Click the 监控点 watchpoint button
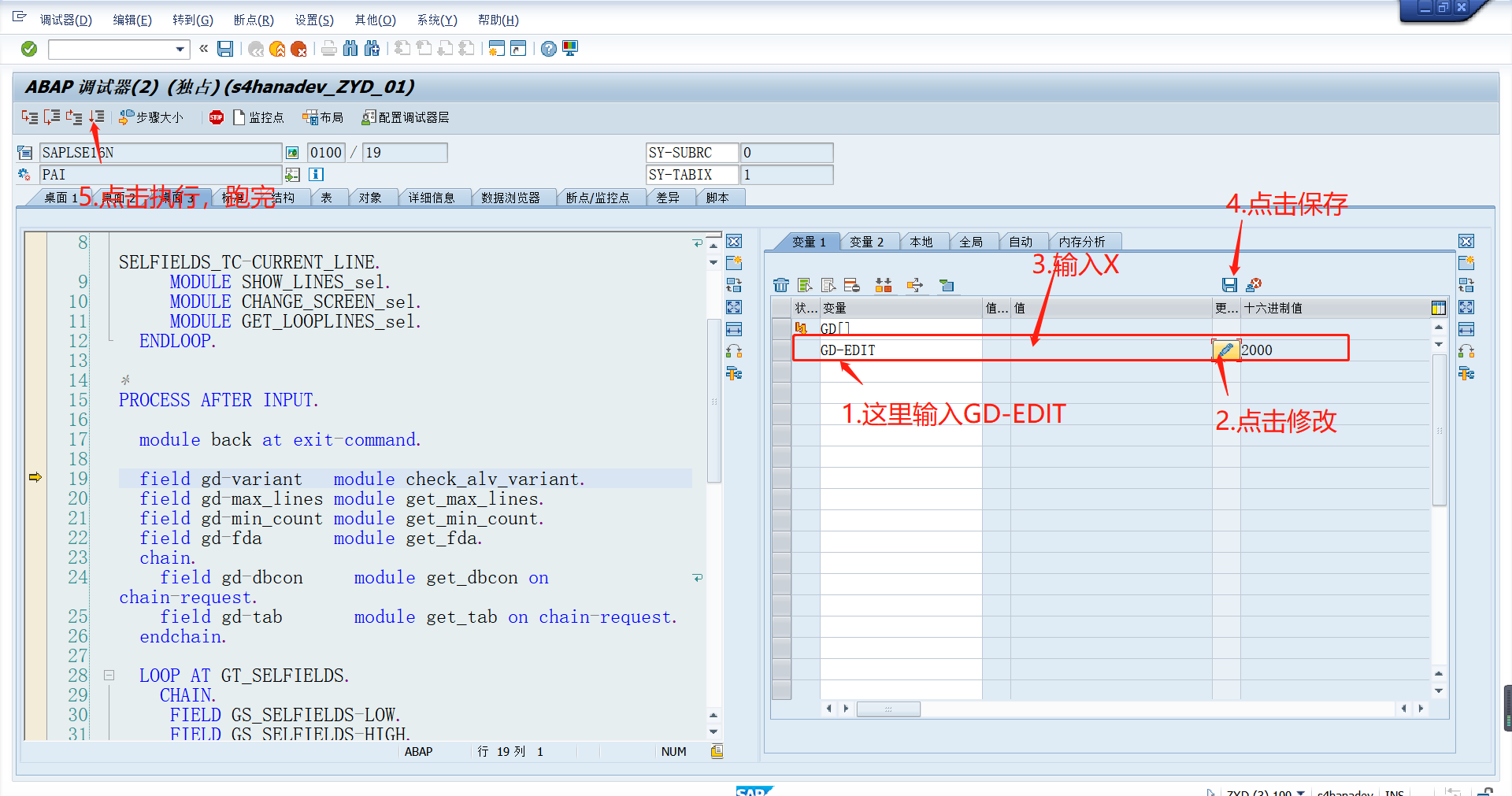The width and height of the screenshot is (1512, 796). point(258,117)
